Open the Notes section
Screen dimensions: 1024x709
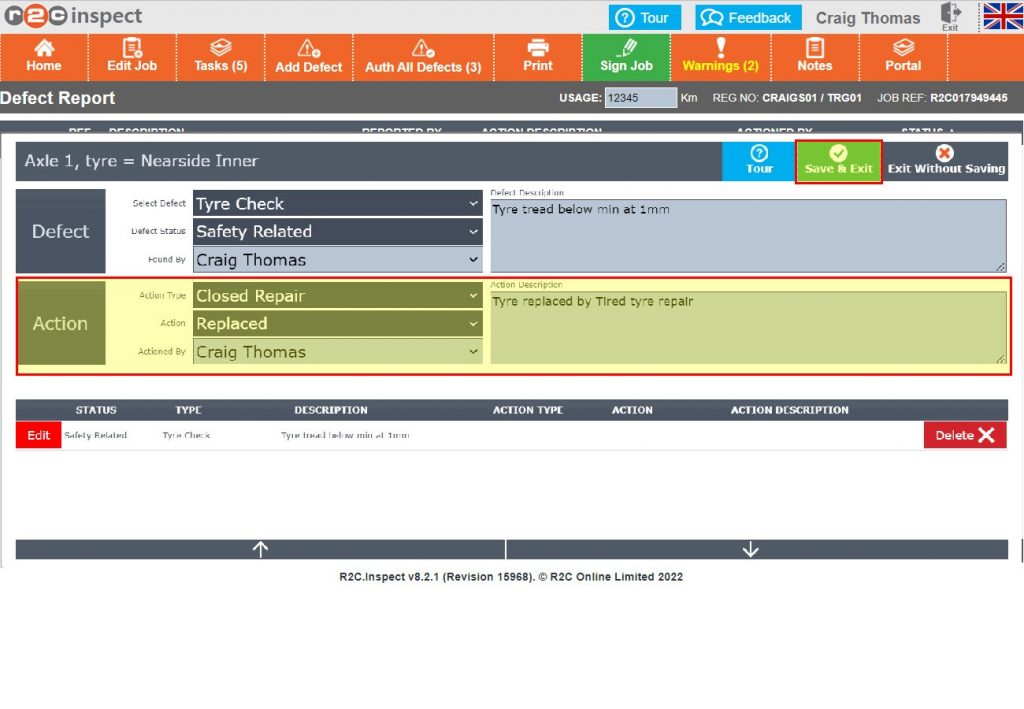tap(814, 57)
